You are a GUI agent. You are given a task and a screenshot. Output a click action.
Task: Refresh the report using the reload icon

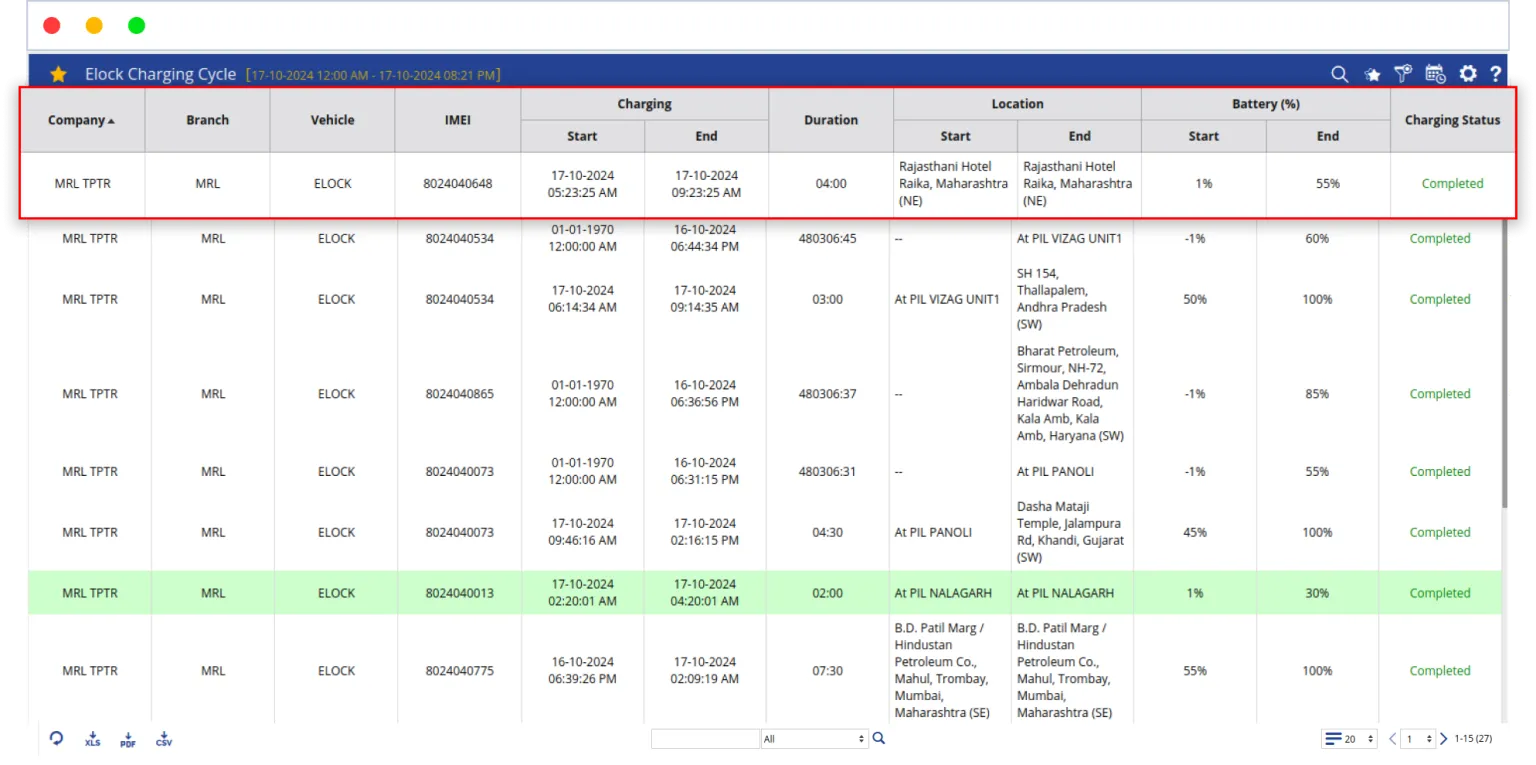[x=57, y=738]
